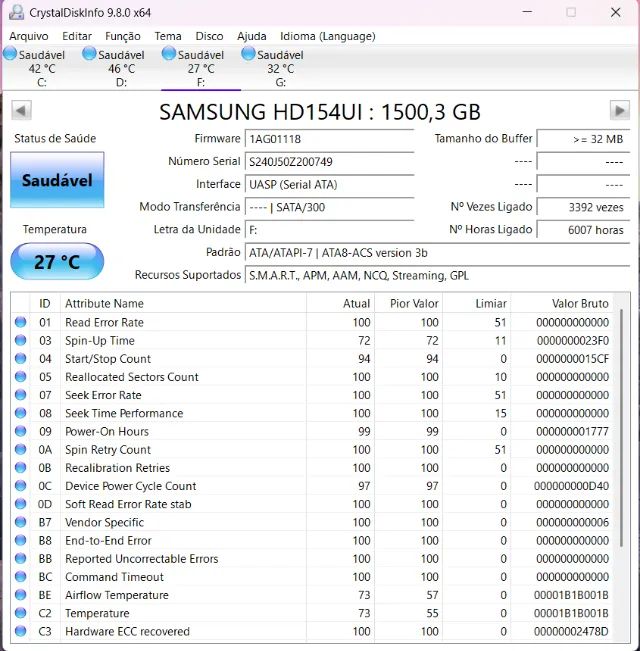
Task: Go to the next disk arrow
Action: tap(620, 110)
